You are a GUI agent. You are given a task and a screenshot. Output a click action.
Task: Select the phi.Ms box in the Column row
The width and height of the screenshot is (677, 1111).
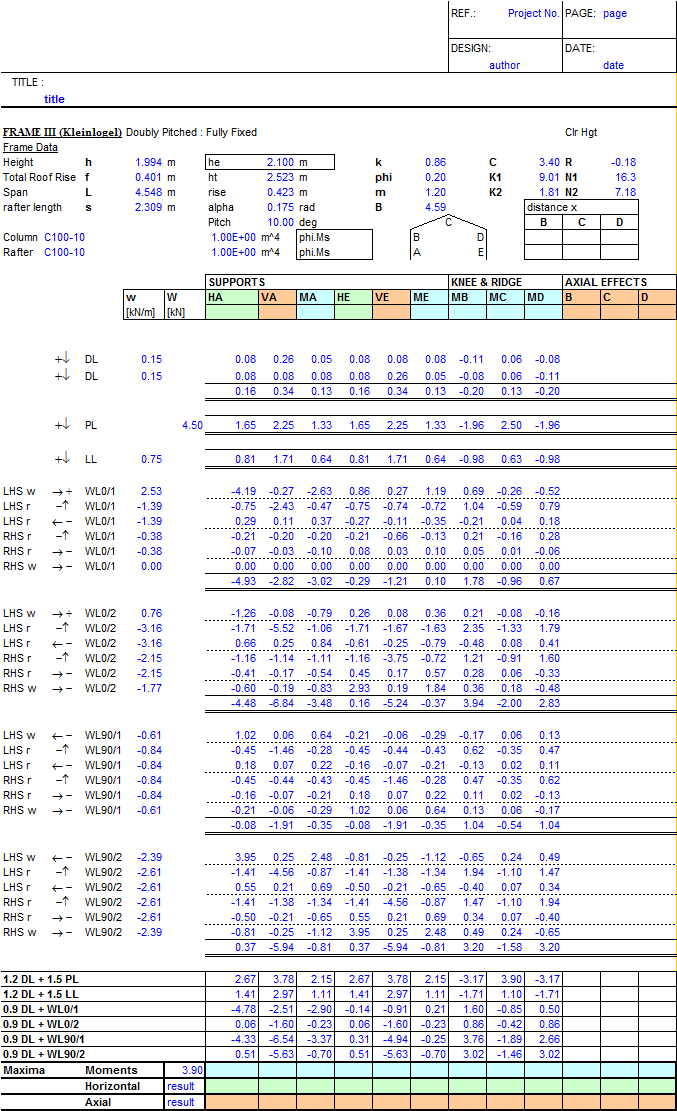tap(314, 237)
